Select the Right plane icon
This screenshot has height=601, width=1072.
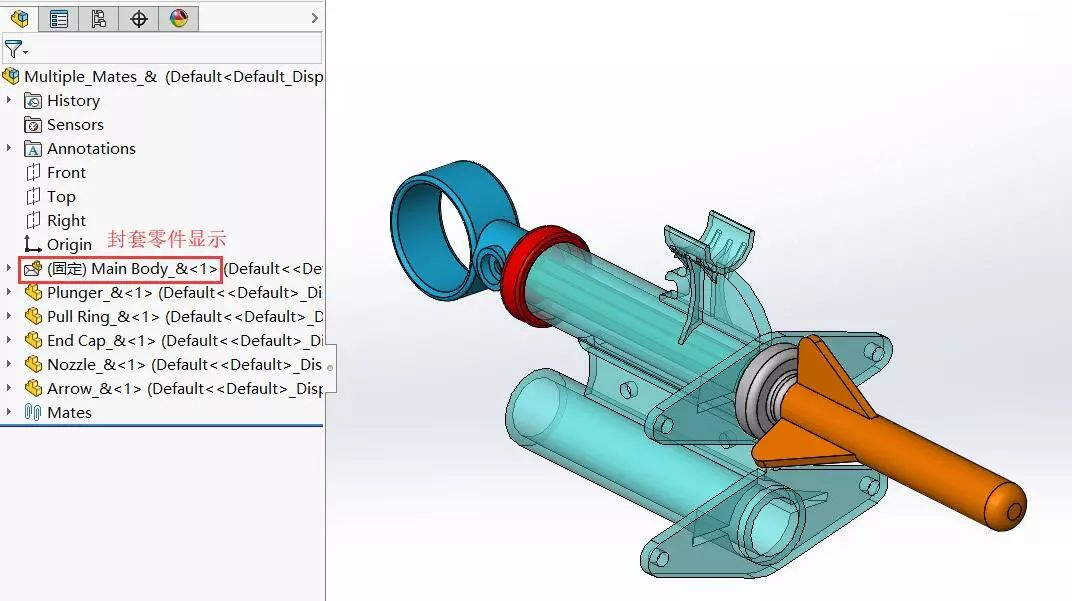click(x=33, y=221)
